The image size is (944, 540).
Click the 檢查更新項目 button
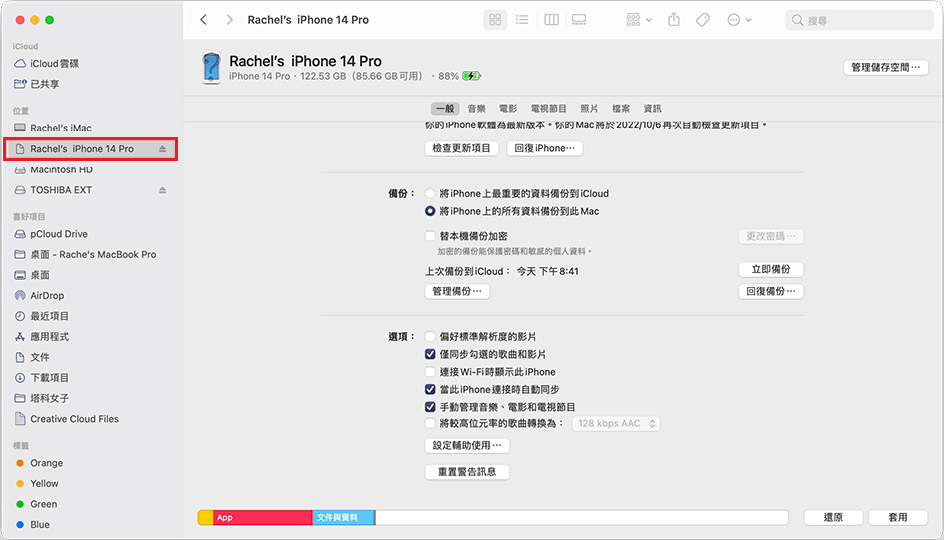(461, 148)
